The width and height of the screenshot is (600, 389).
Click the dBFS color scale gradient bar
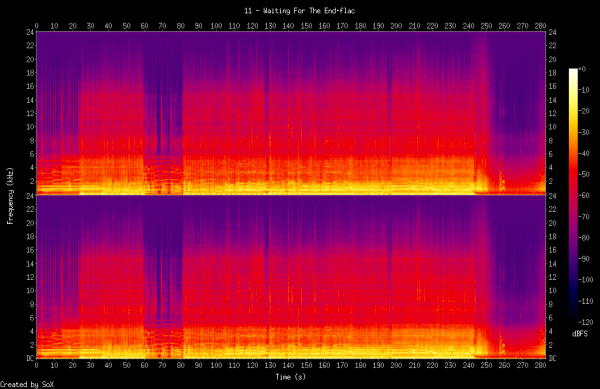[573, 195]
